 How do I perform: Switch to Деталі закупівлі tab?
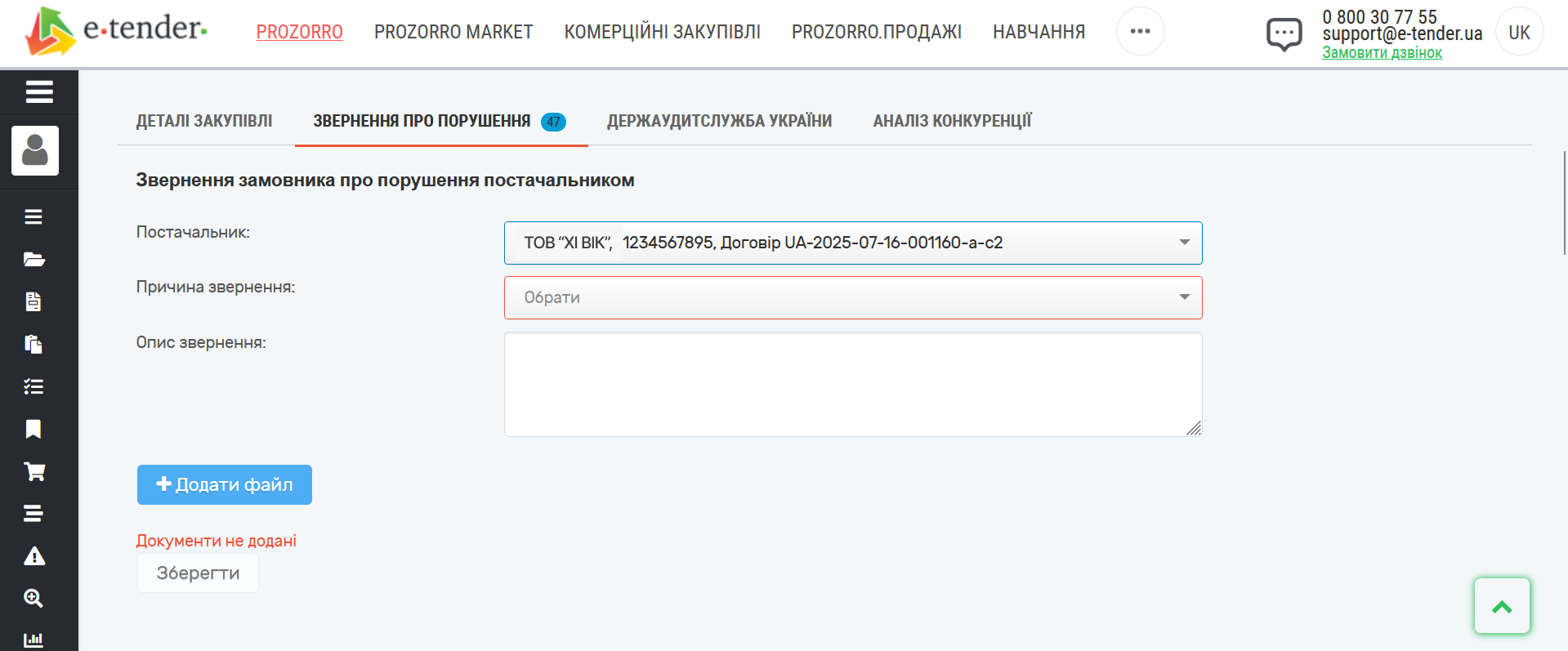pos(204,121)
